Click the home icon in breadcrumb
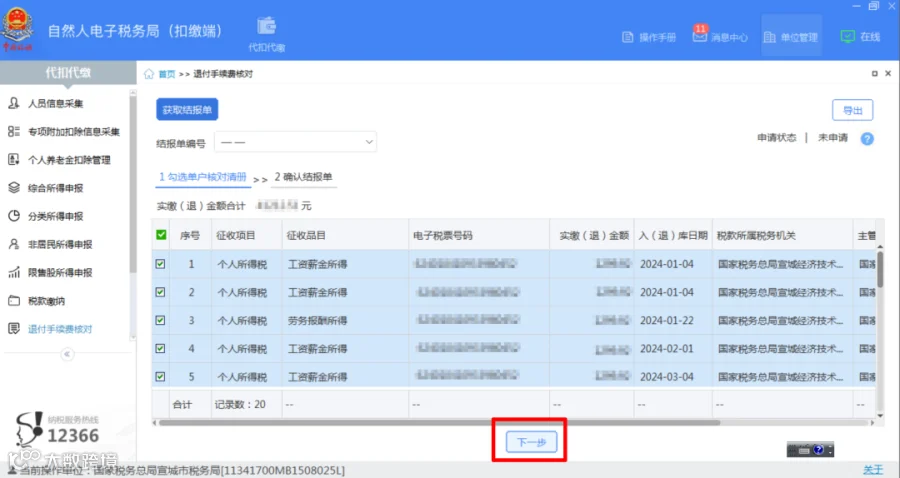 click(x=149, y=74)
